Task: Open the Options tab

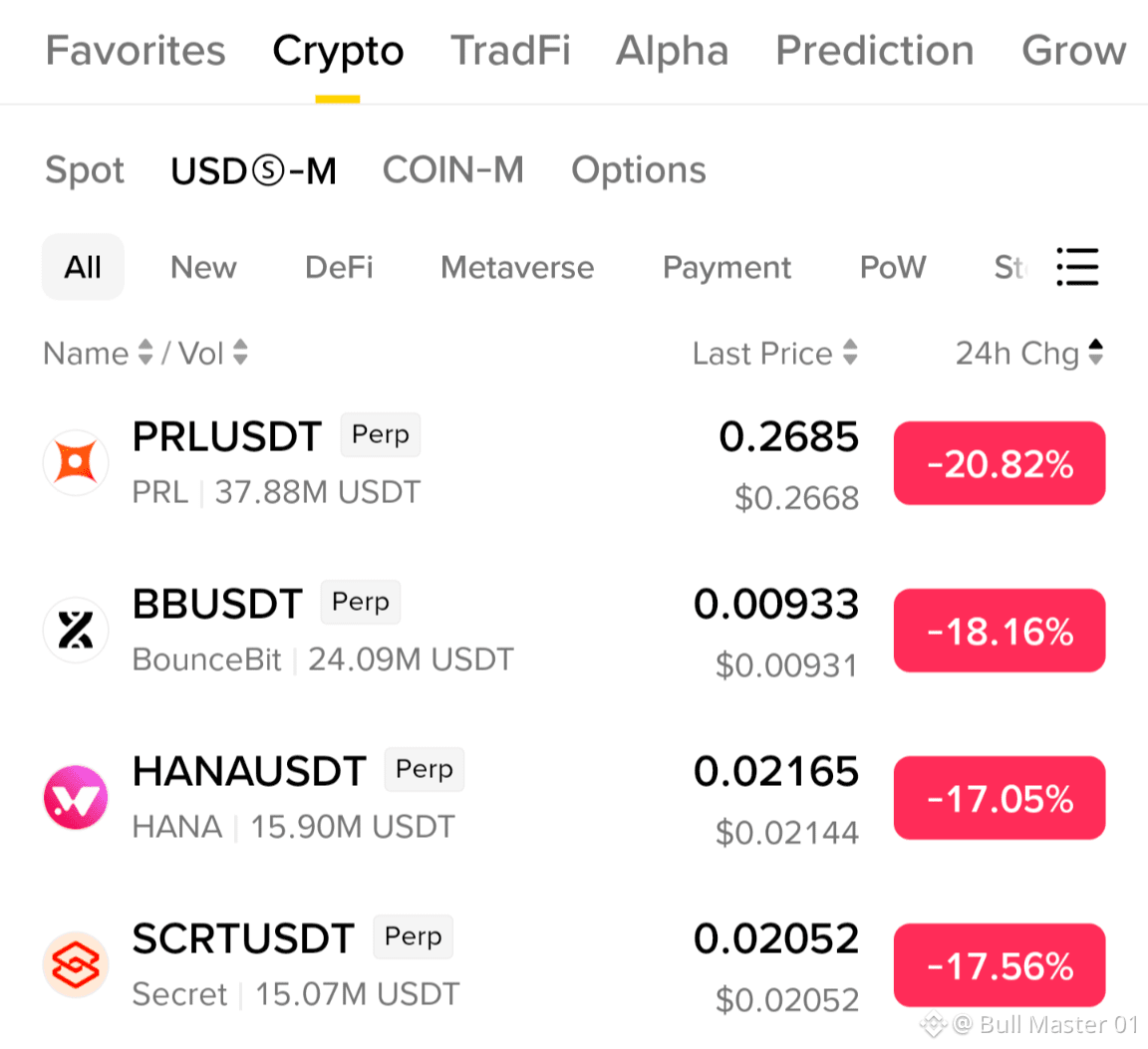Action: tap(639, 170)
